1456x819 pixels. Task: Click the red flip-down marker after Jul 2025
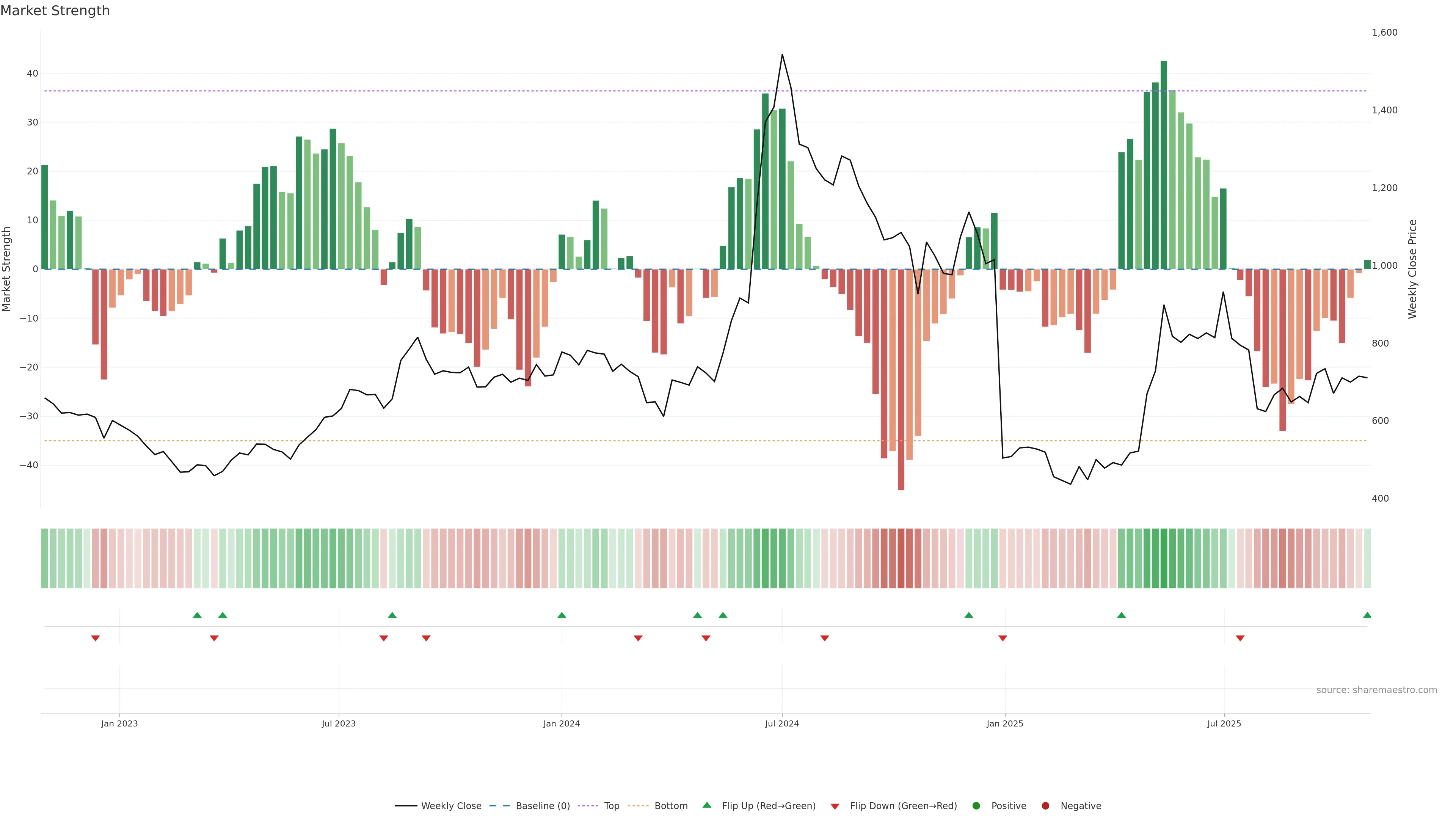pyautogui.click(x=1240, y=638)
